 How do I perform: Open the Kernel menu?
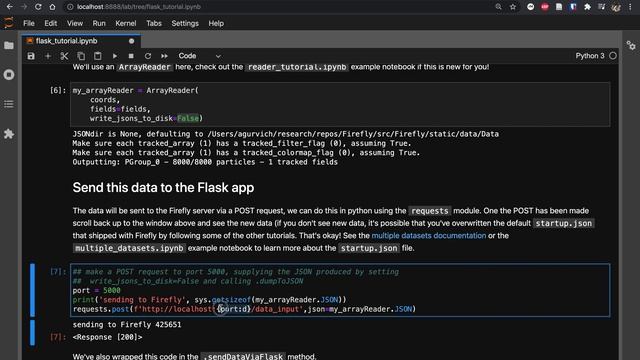(126, 23)
